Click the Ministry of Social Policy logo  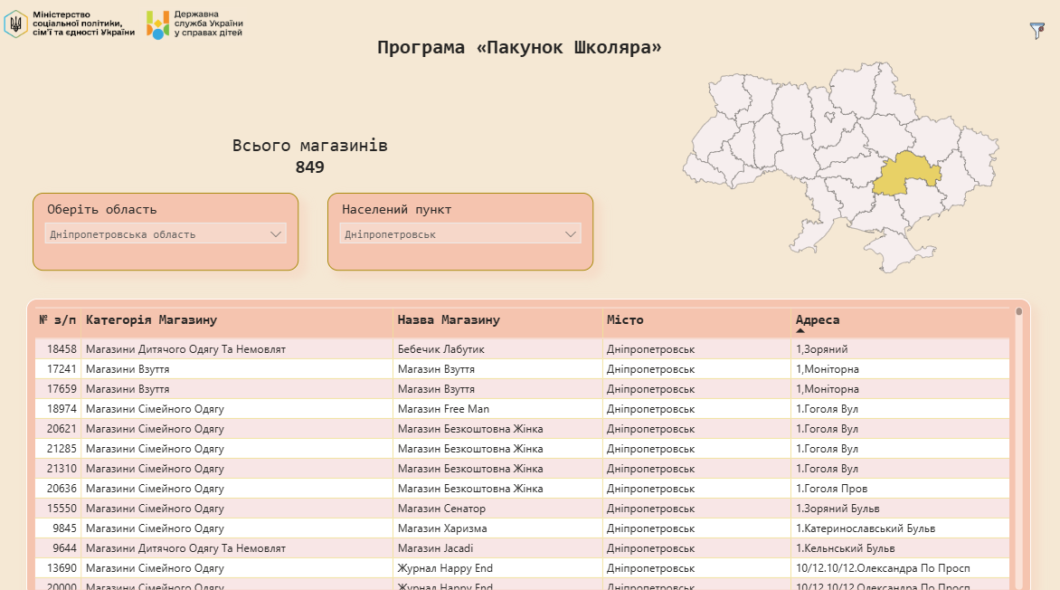point(70,24)
